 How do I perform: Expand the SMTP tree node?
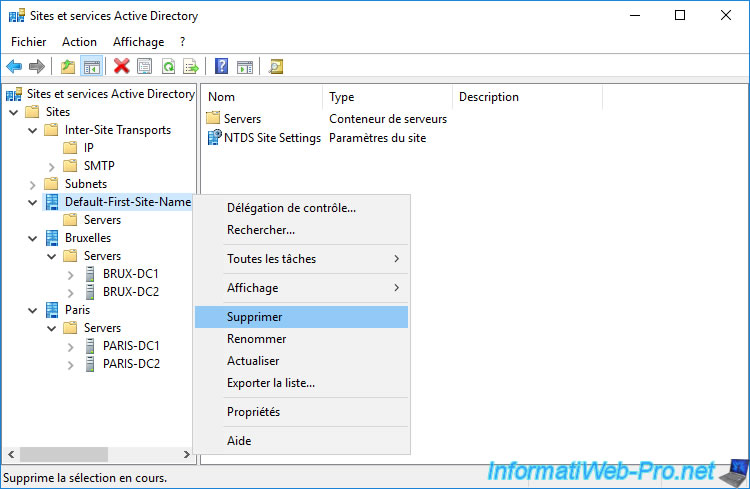click(x=52, y=166)
